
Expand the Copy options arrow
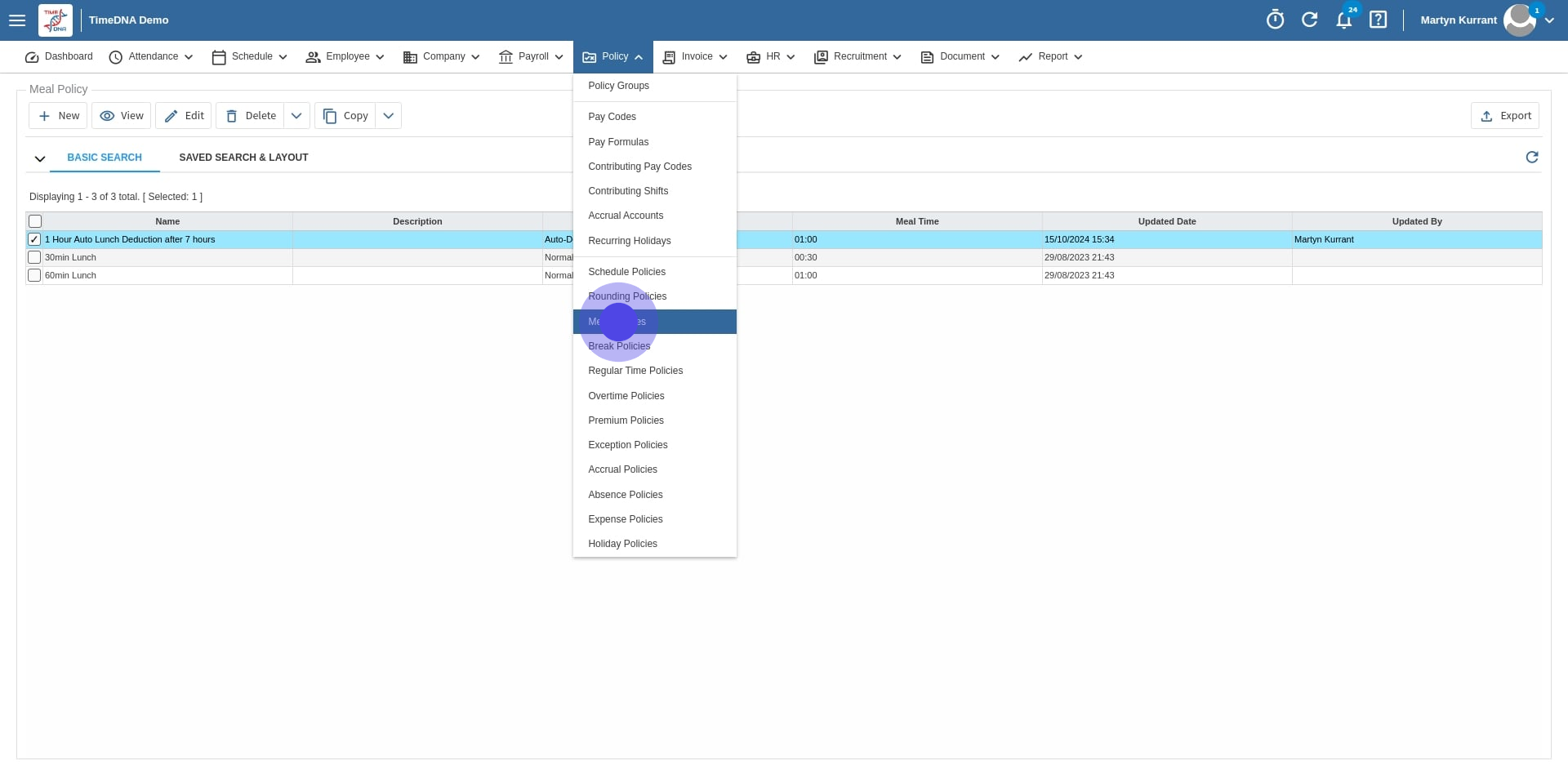389,116
